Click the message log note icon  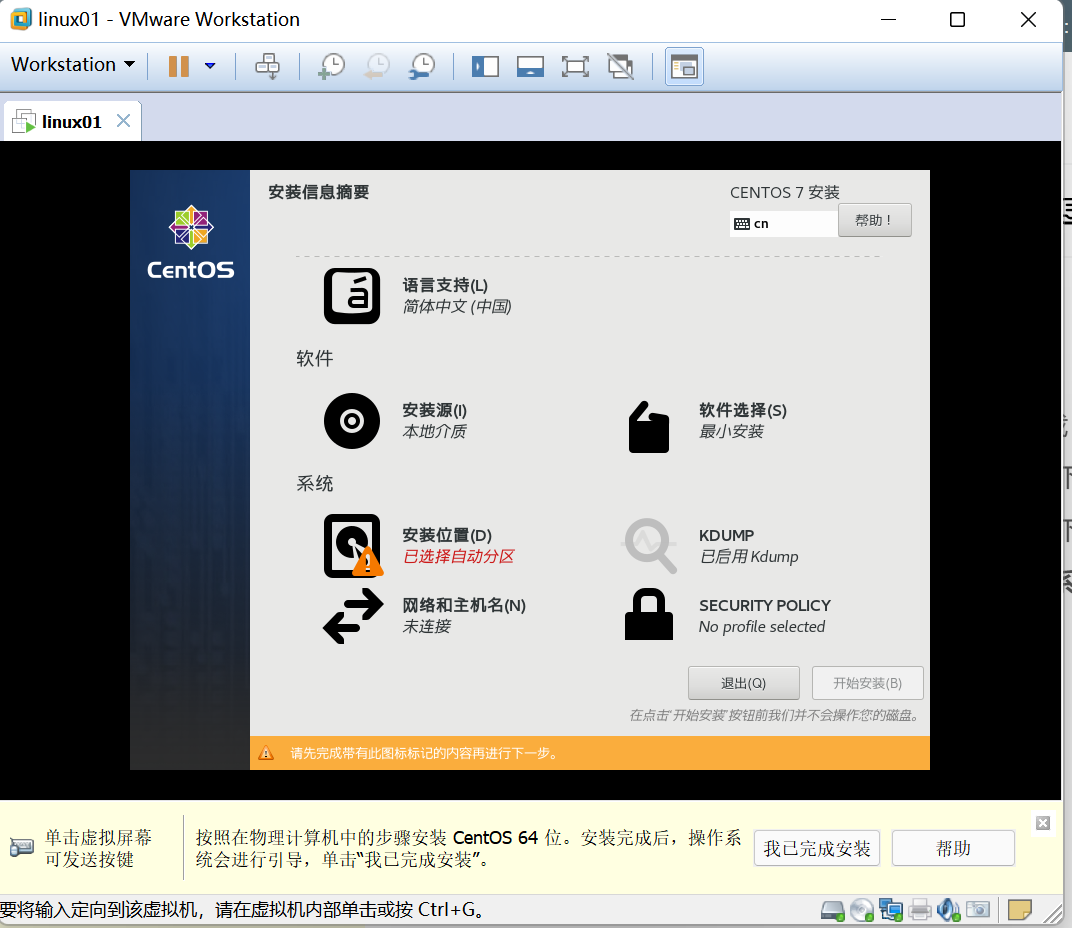pyautogui.click(x=1019, y=910)
